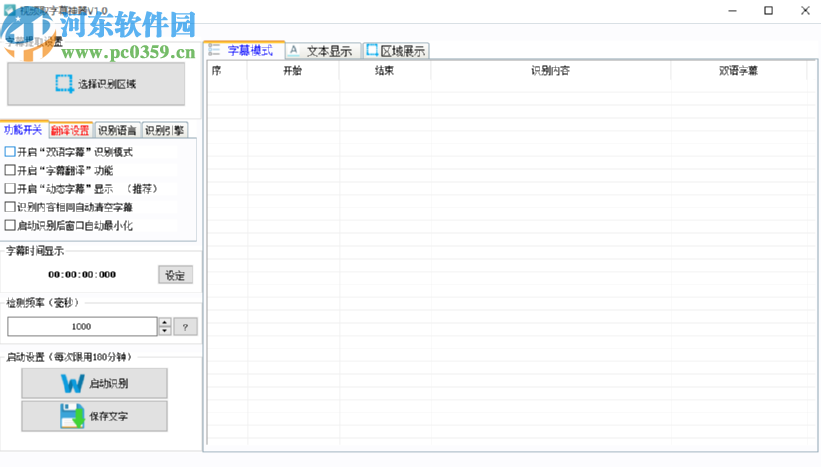Save text with 保存文字 button
This screenshot has width=821, height=467.
click(x=94, y=416)
